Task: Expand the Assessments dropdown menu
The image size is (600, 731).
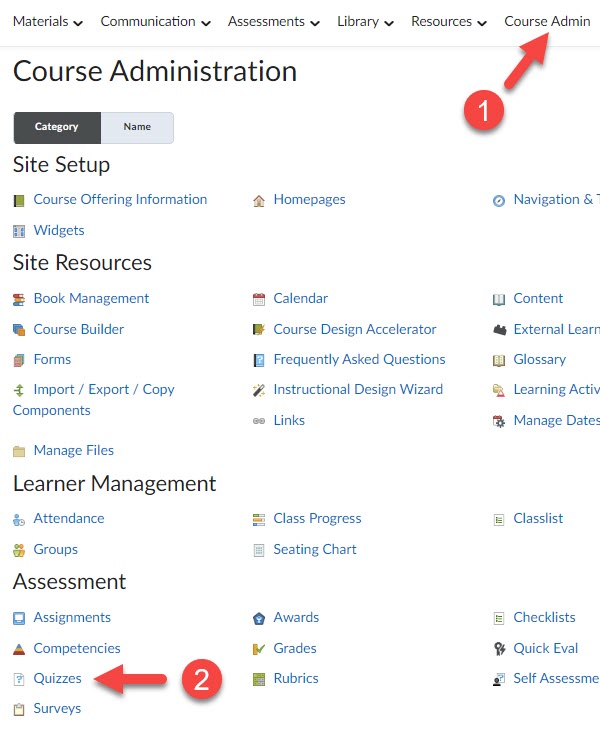Action: (x=273, y=21)
